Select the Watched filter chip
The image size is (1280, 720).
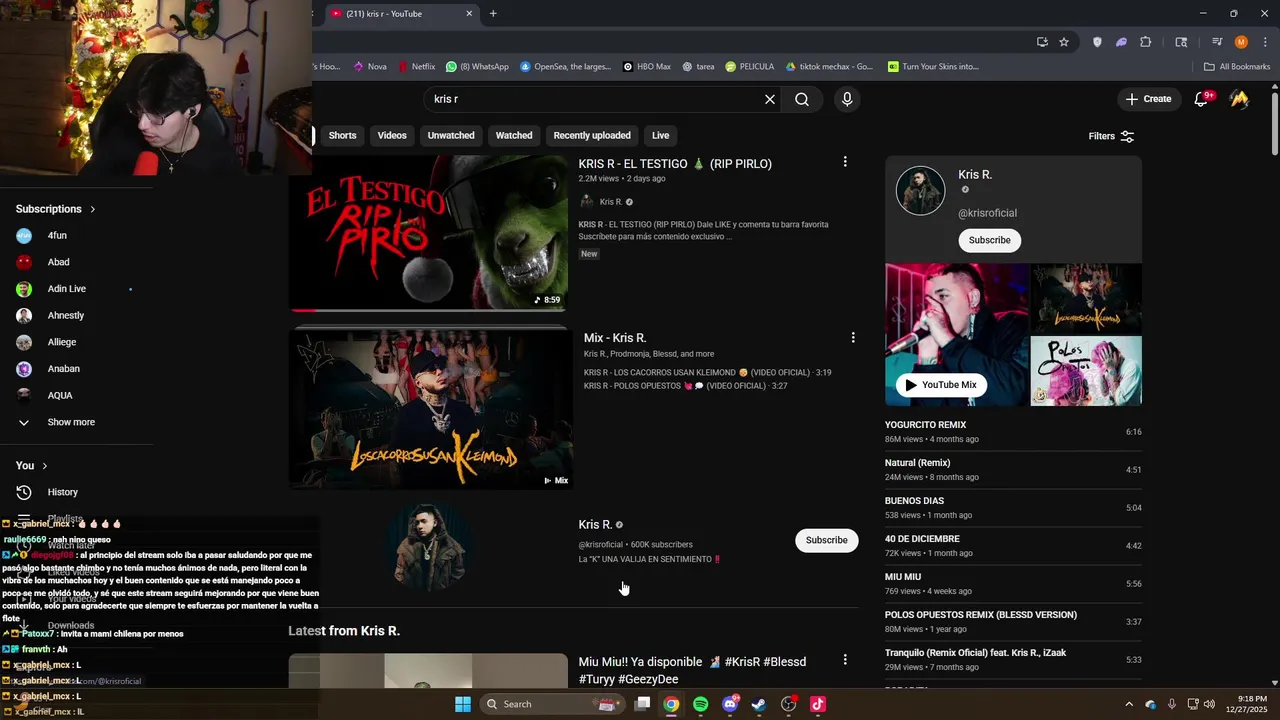click(x=514, y=135)
